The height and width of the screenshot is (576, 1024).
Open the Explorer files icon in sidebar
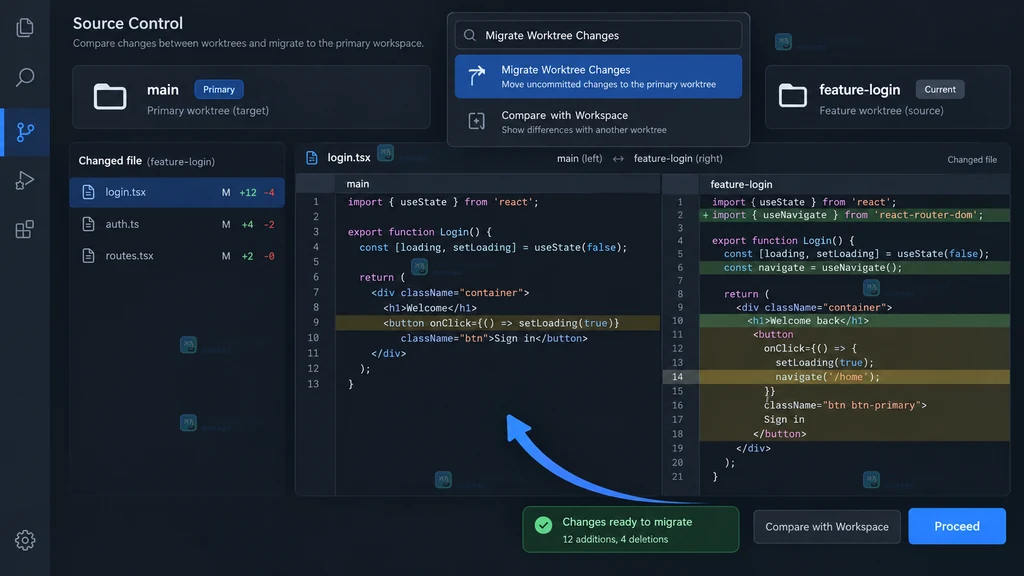[x=25, y=27]
